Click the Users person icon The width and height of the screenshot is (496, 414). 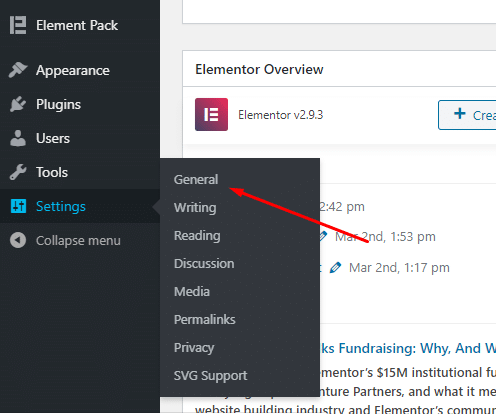point(18,138)
